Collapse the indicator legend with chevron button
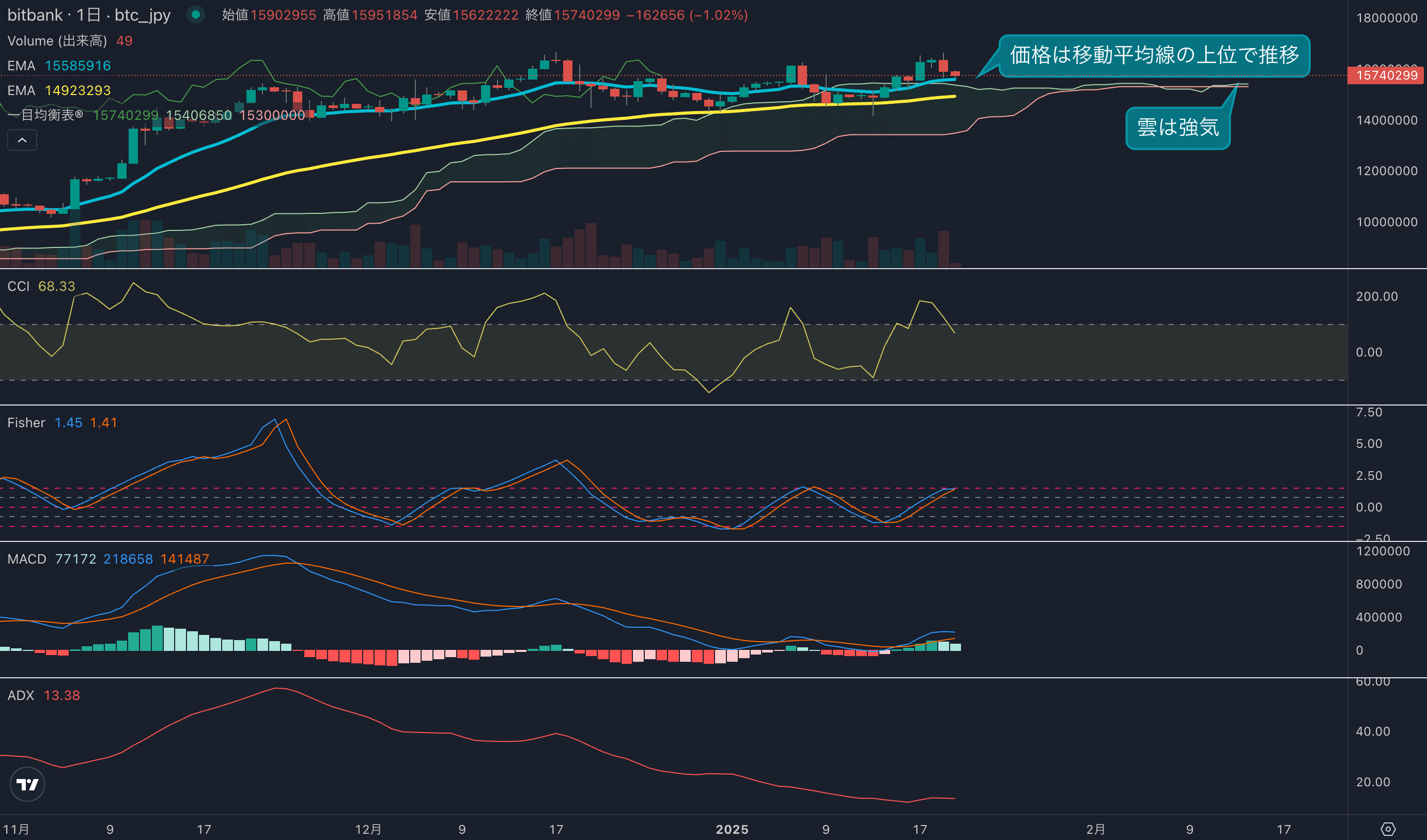This screenshot has height=840, width=1427. [x=22, y=140]
